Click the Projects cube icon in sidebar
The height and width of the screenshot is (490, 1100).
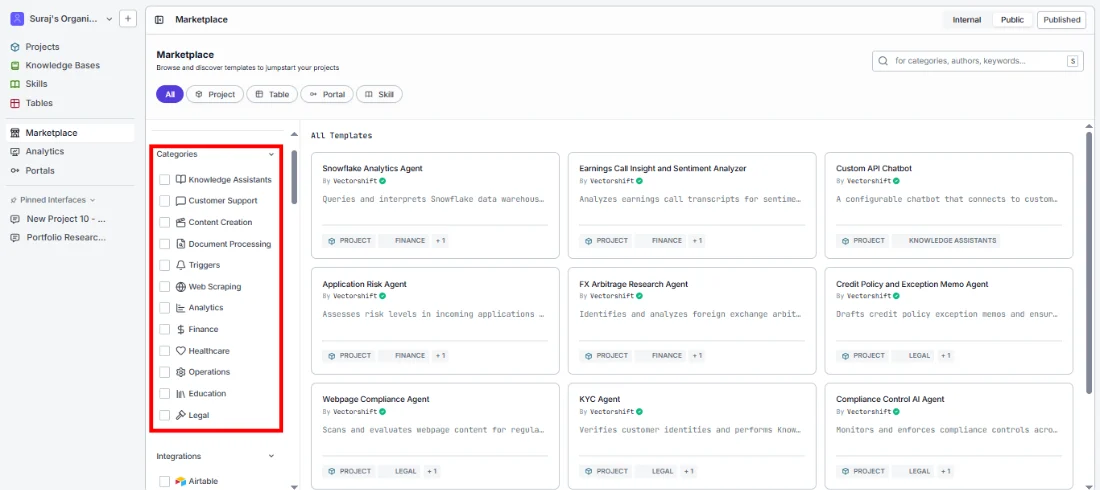(x=15, y=47)
